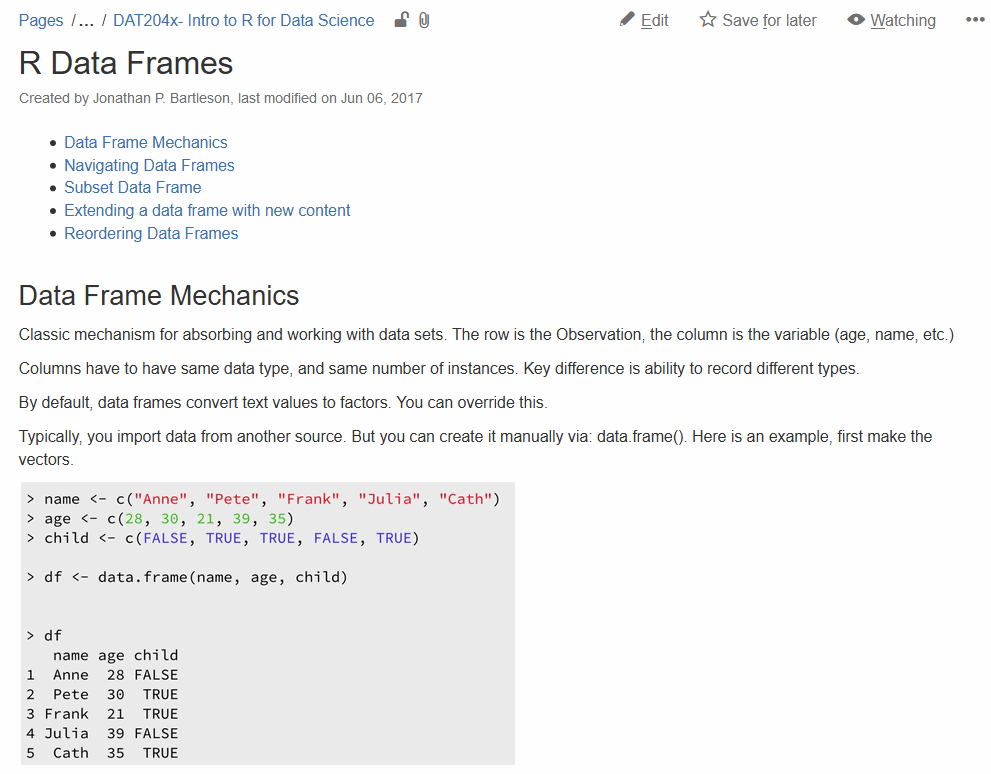The width and height of the screenshot is (991, 774).
Task: Select the Subset Data Frame contents link
Action: (132, 187)
